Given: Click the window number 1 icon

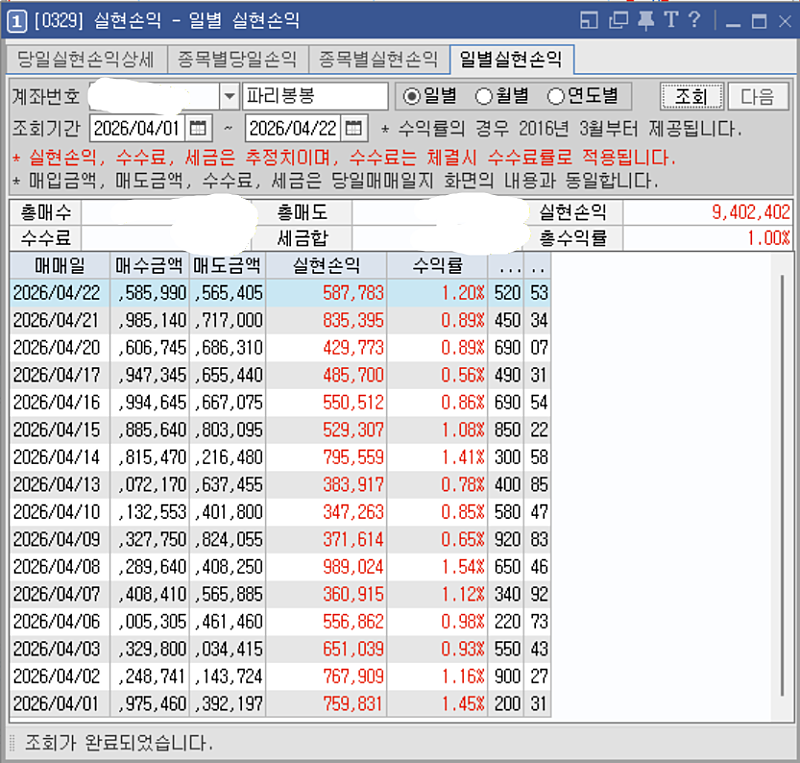Looking at the screenshot, I should point(17,20).
